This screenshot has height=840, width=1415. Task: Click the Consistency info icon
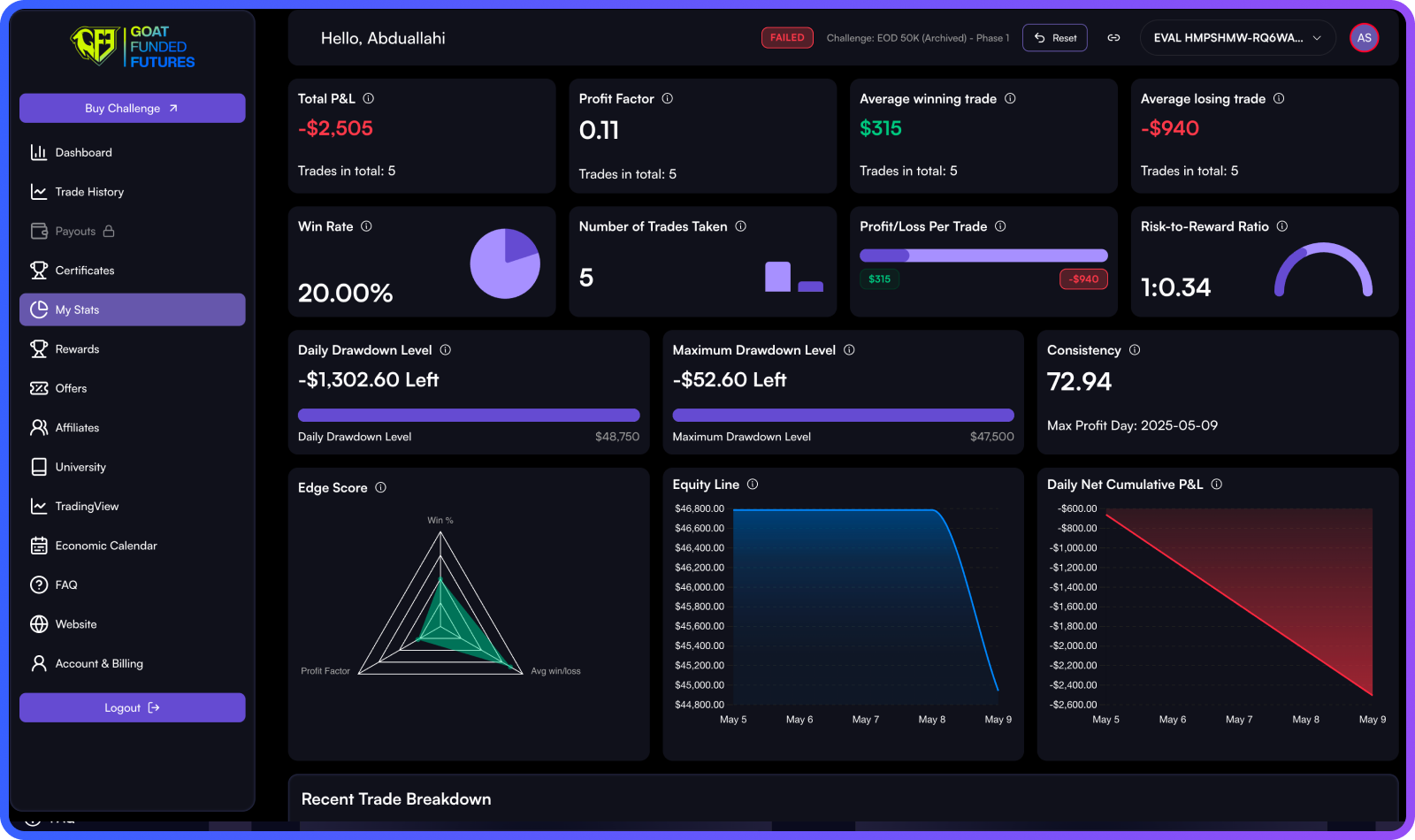(1136, 349)
